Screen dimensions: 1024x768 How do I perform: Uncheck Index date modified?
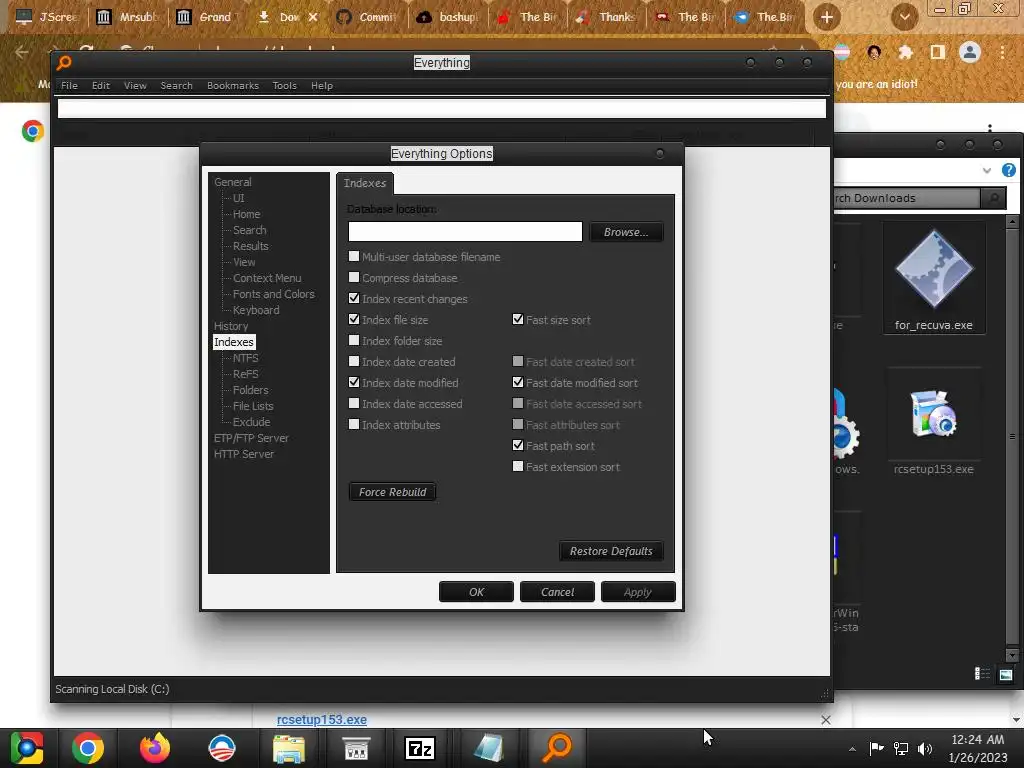[x=354, y=382]
